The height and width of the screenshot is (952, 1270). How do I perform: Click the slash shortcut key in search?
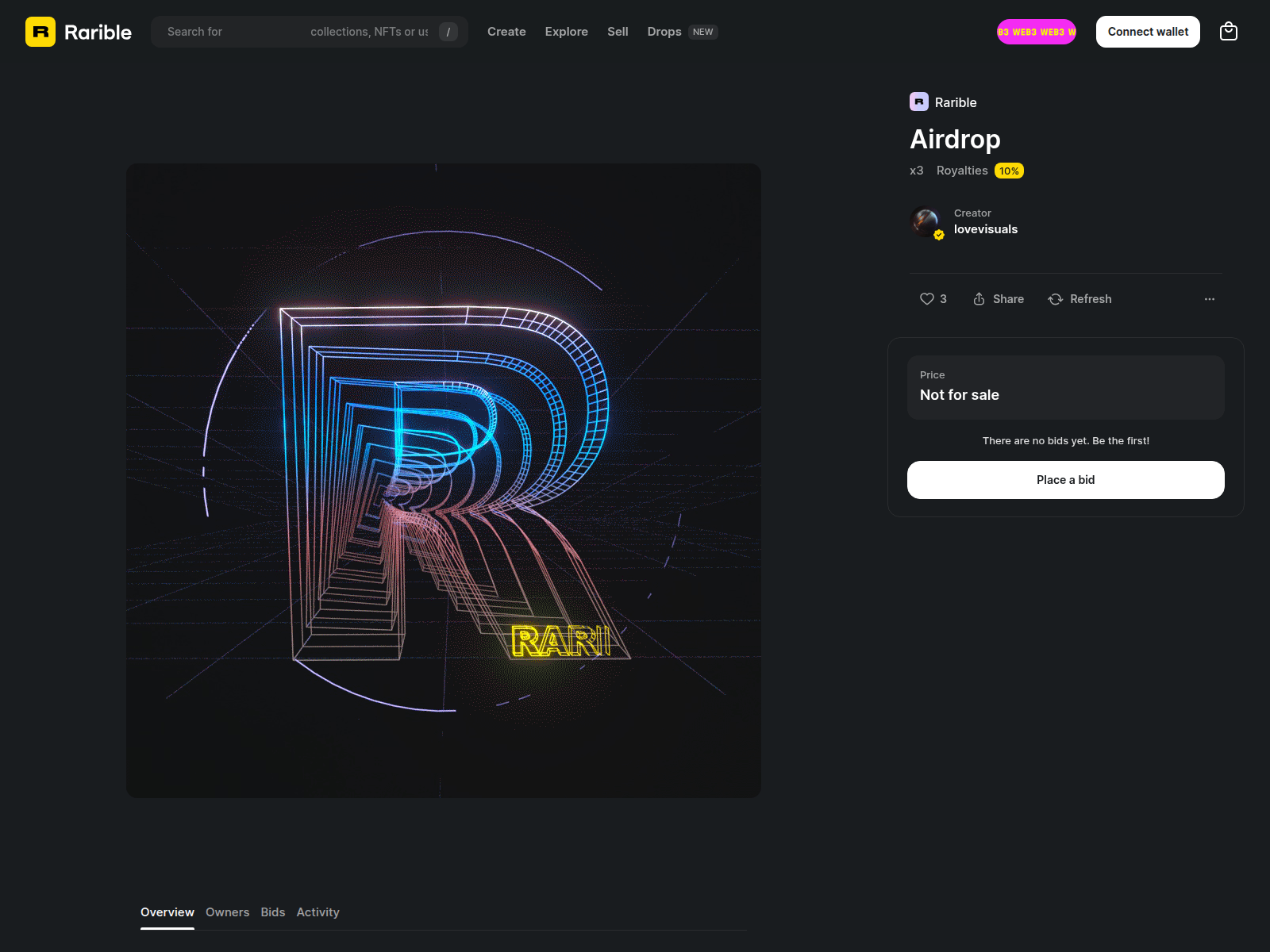(448, 32)
